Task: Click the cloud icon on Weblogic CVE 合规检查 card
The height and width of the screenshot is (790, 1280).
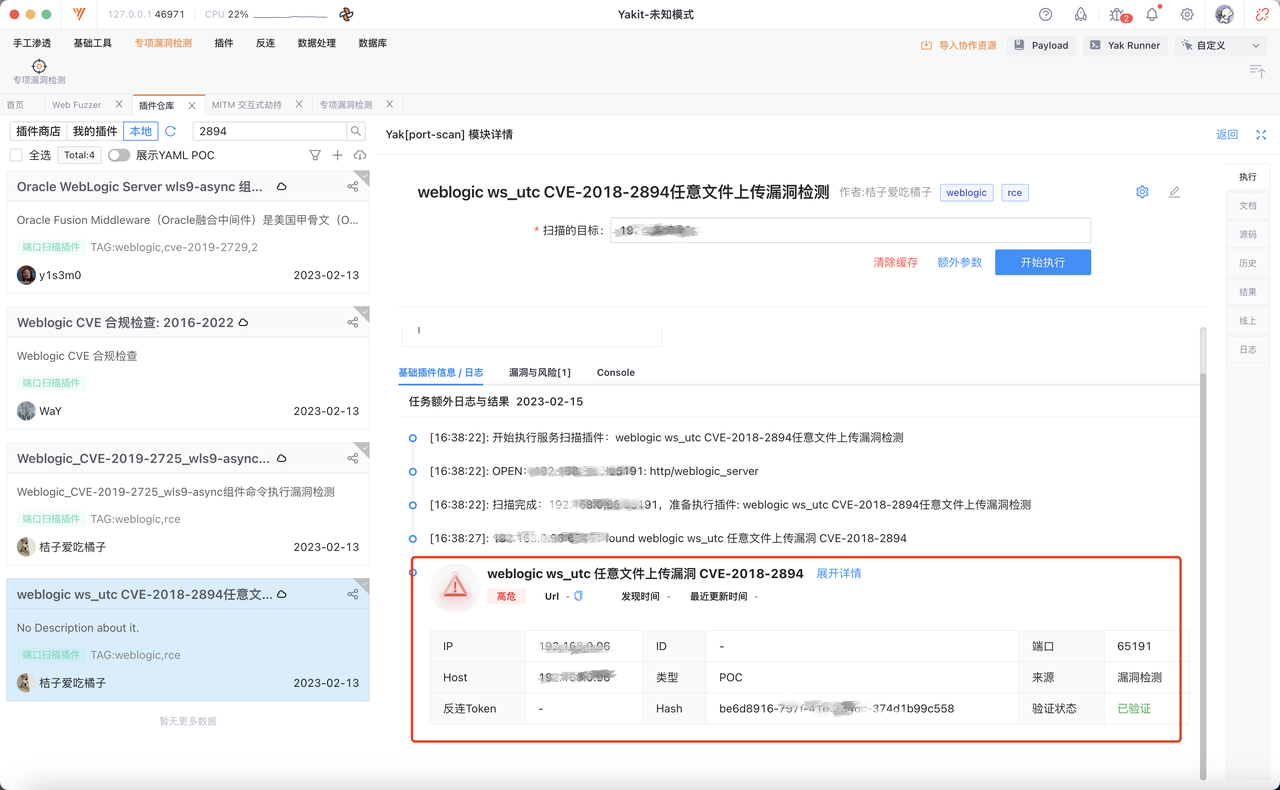Action: 243,323
